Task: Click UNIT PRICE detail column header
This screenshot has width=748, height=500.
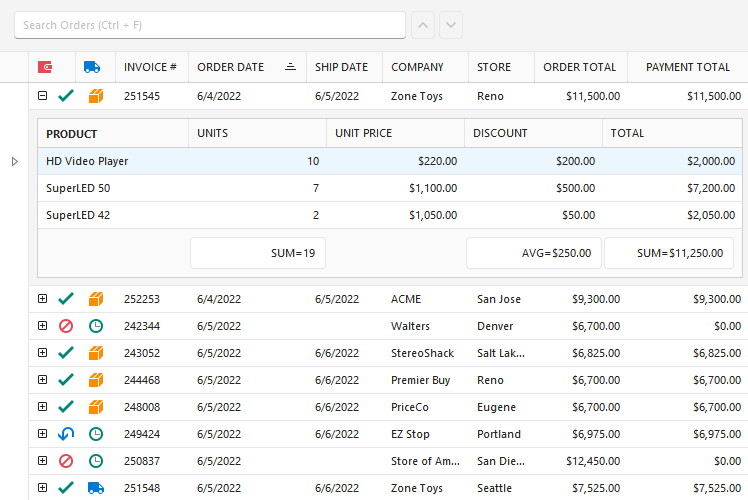Action: (x=395, y=134)
